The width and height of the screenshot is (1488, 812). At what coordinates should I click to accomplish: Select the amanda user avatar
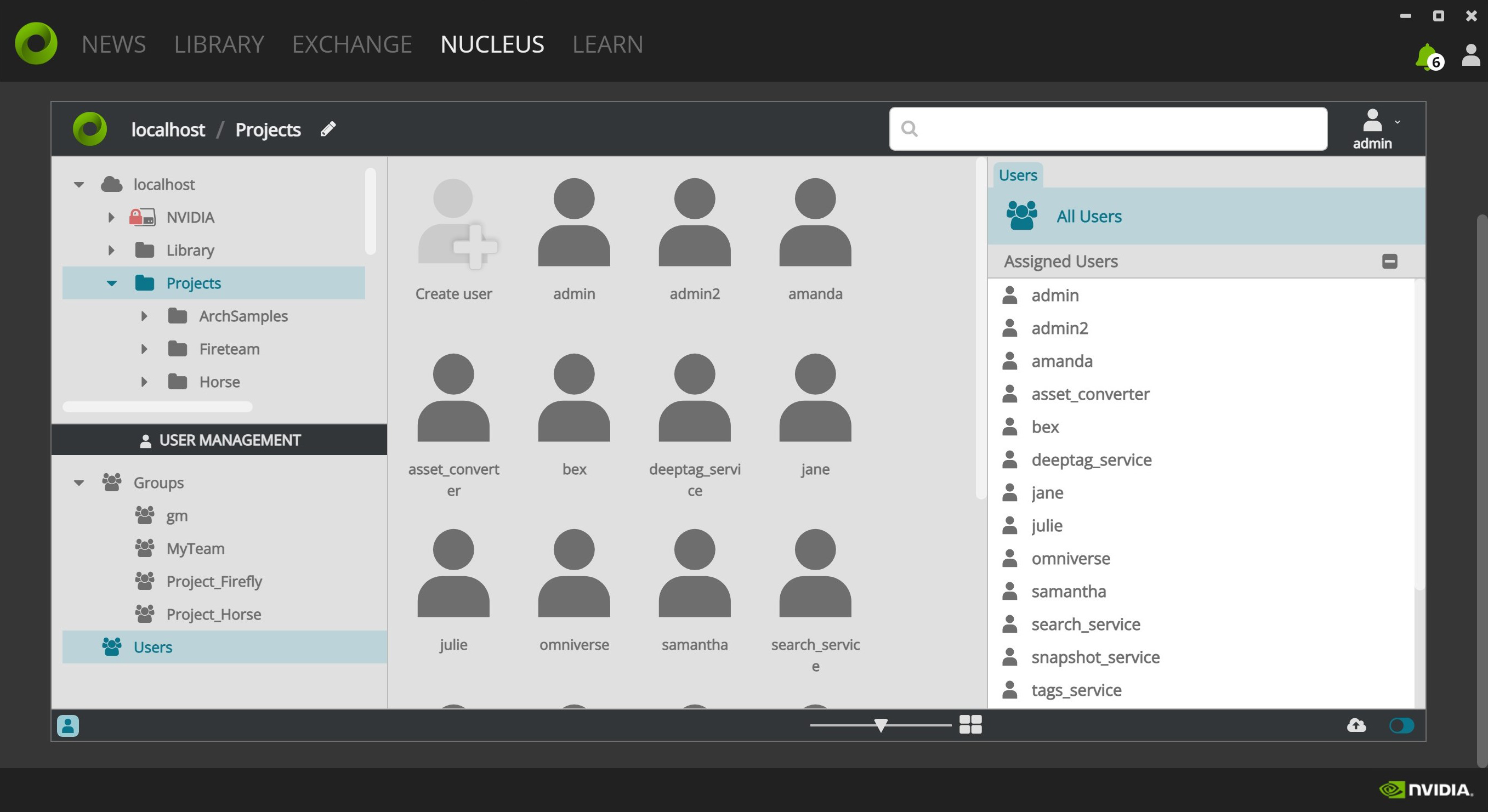(x=815, y=223)
